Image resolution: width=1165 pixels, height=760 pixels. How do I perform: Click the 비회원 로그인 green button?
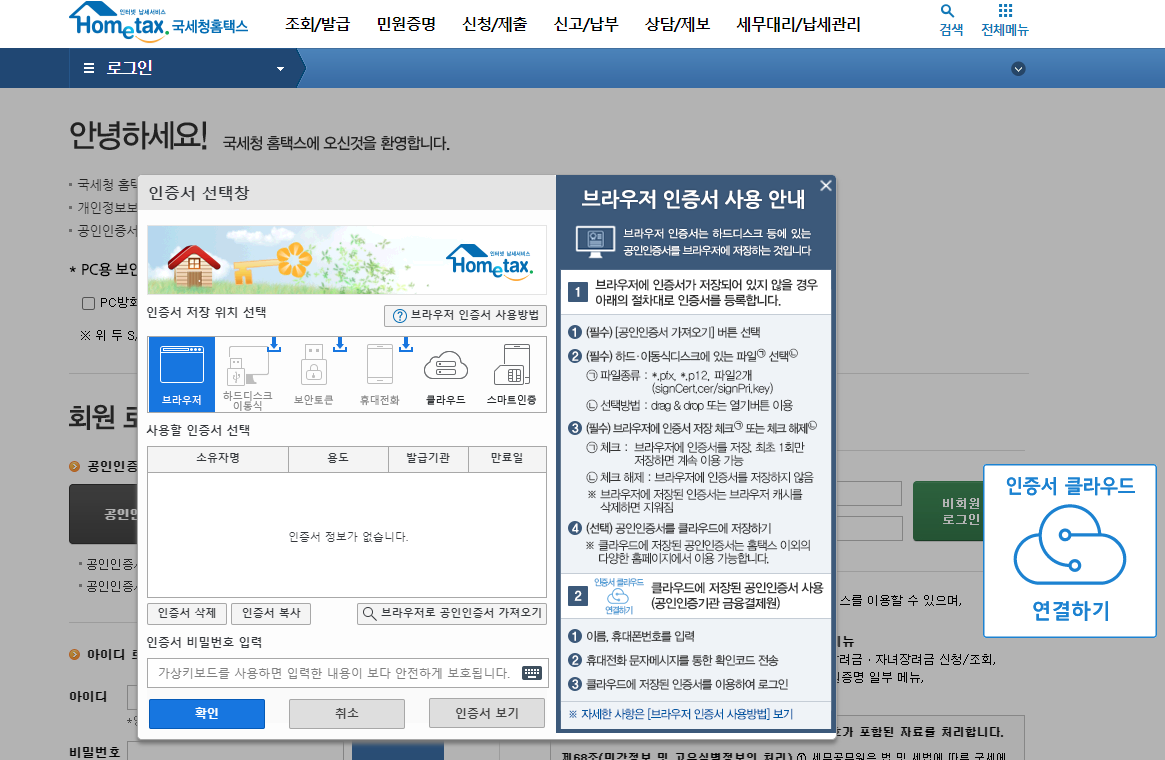point(948,511)
